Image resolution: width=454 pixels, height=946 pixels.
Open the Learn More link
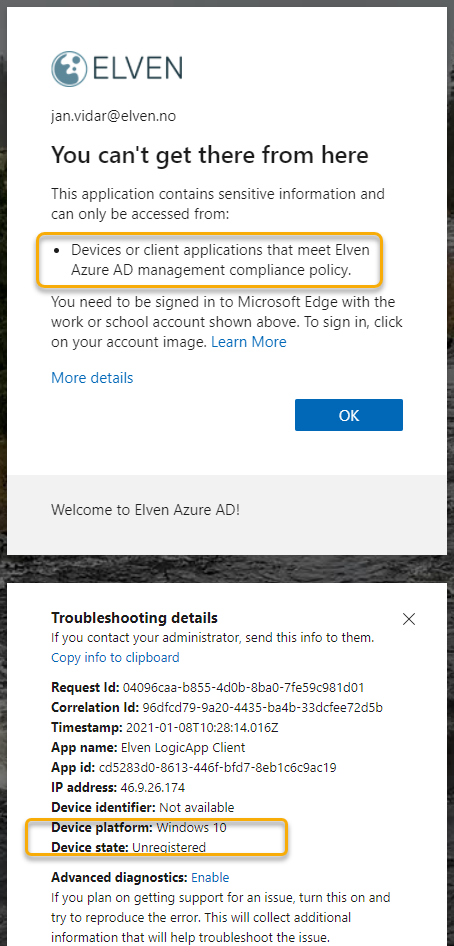click(x=248, y=342)
